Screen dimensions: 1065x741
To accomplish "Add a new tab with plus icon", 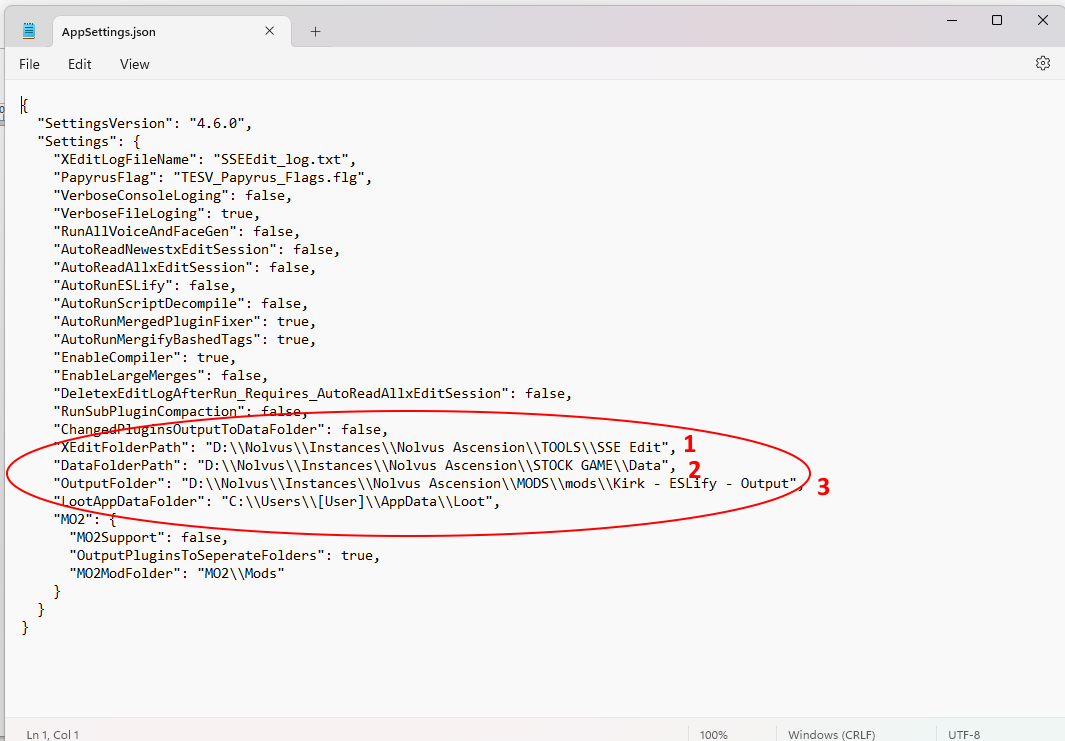I will coord(315,31).
